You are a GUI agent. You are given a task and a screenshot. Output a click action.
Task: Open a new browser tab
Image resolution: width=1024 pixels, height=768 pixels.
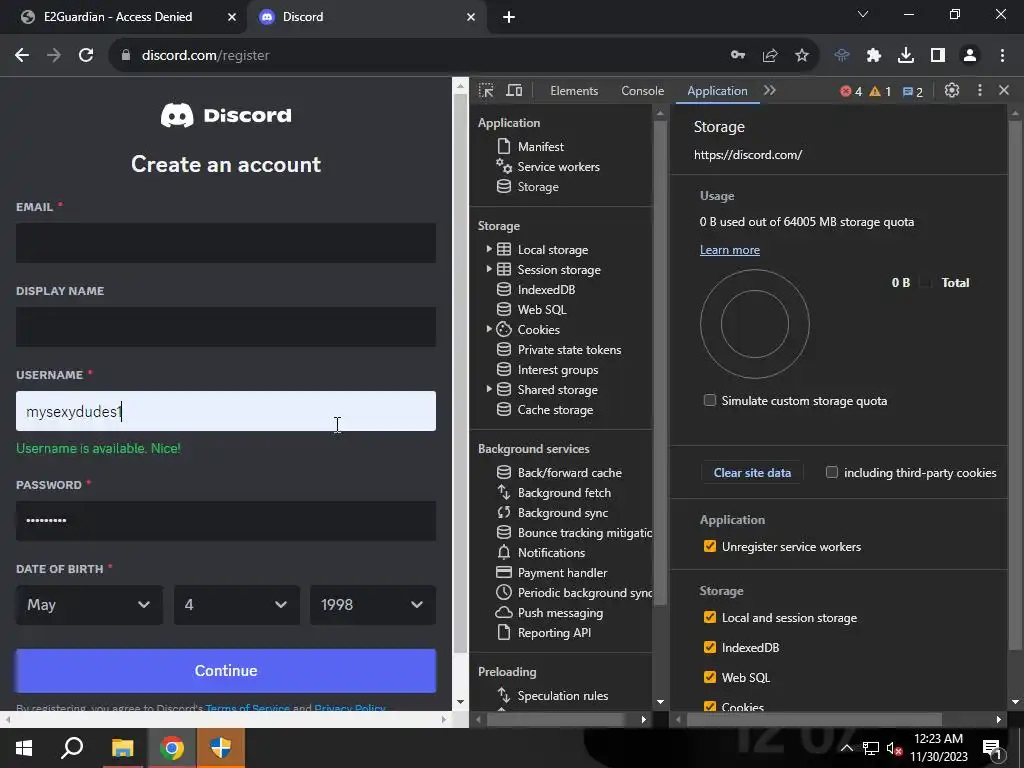point(509,17)
